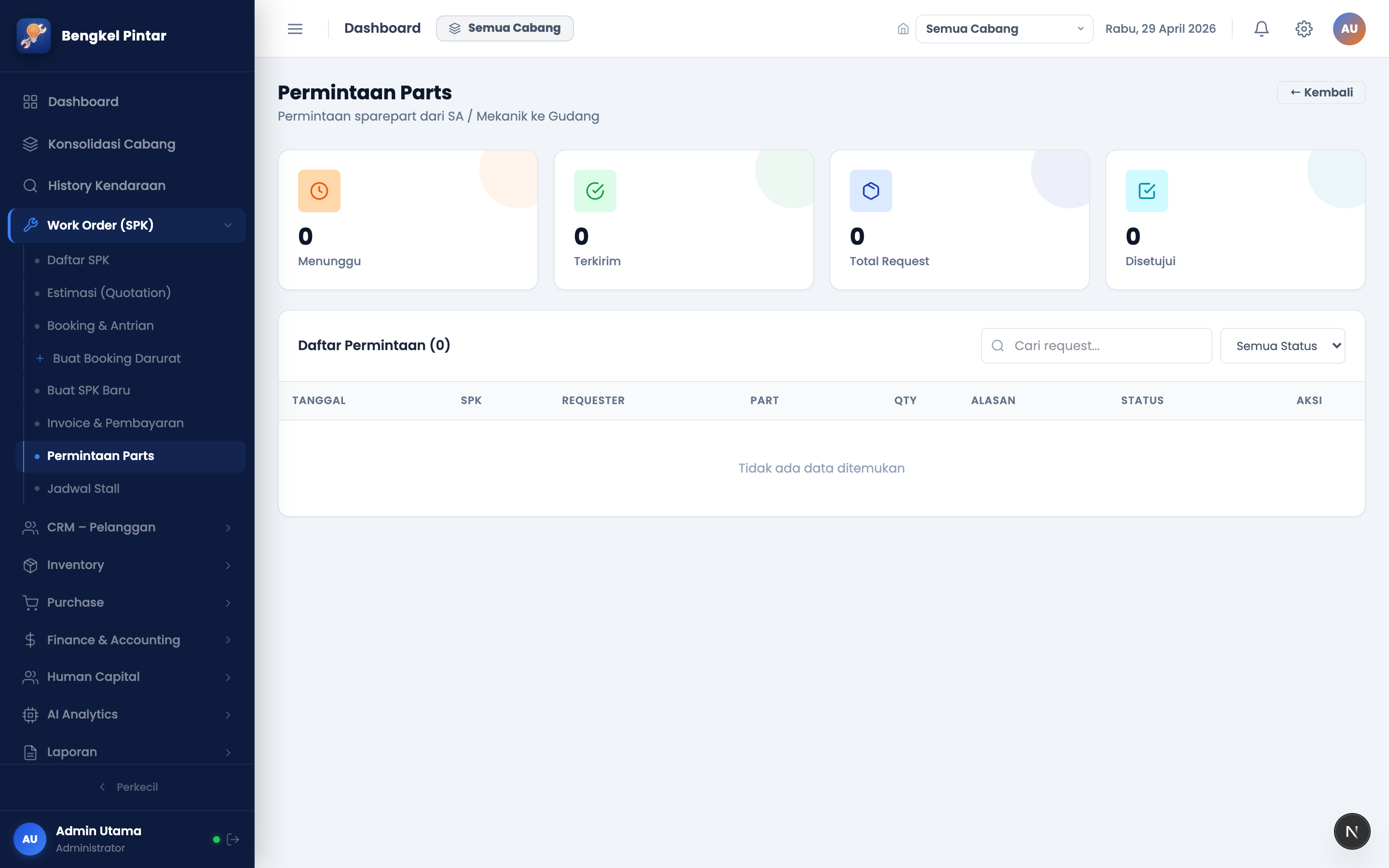Viewport: 1389px width, 868px height.
Task: Go to Jadwal Stall submenu item
Action: tap(83, 488)
